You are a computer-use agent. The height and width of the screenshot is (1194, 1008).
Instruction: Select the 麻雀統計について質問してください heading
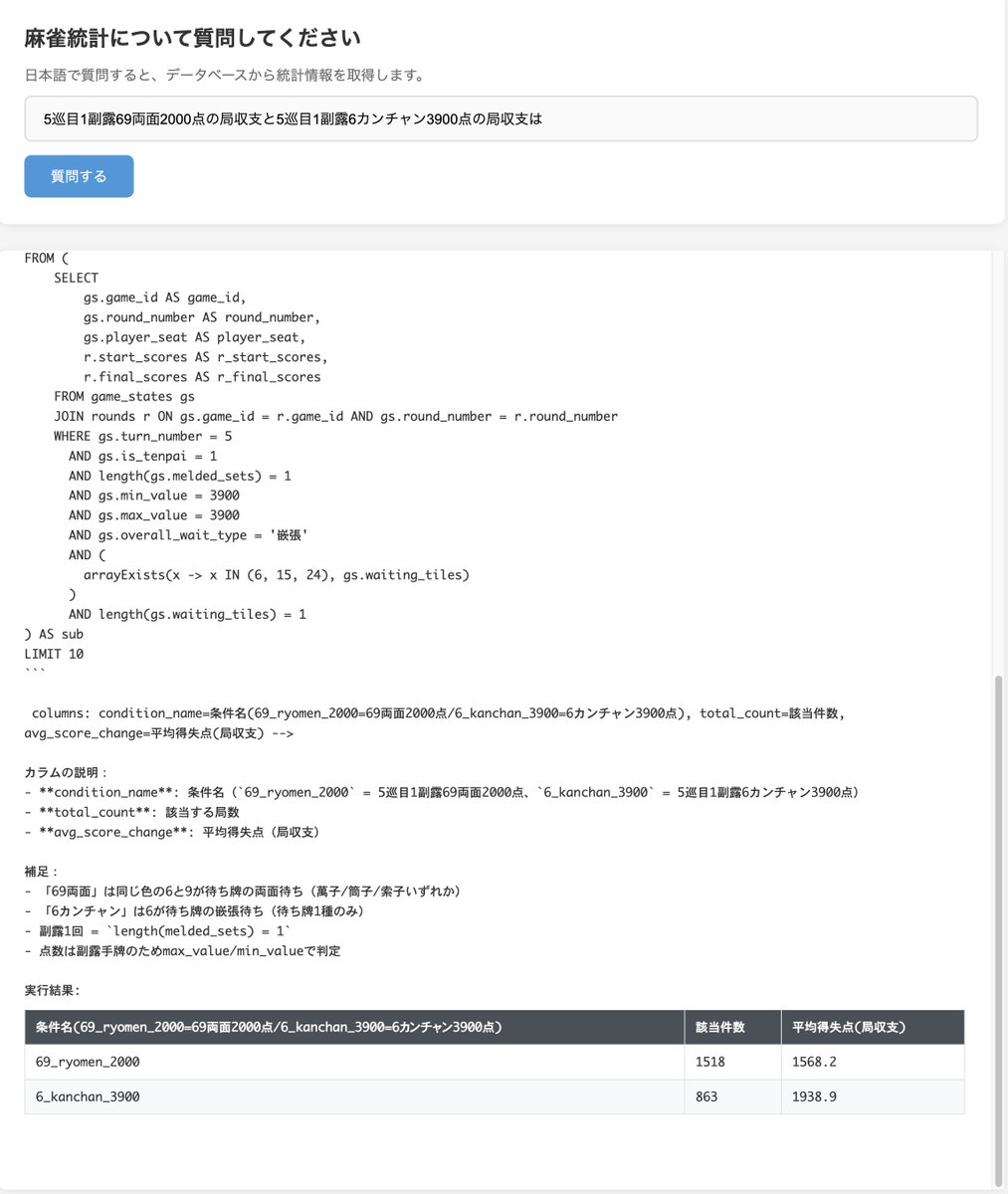pyautogui.click(x=192, y=38)
